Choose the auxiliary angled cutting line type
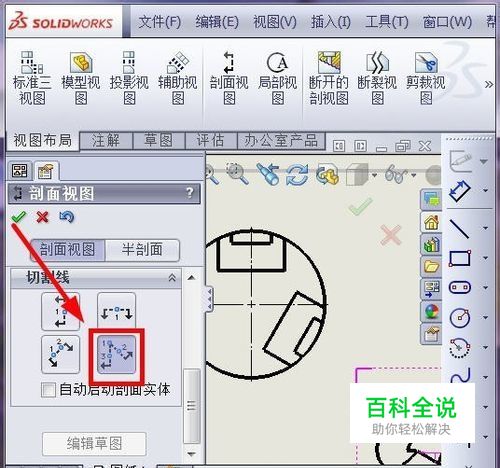500x468 pixels. point(60,354)
